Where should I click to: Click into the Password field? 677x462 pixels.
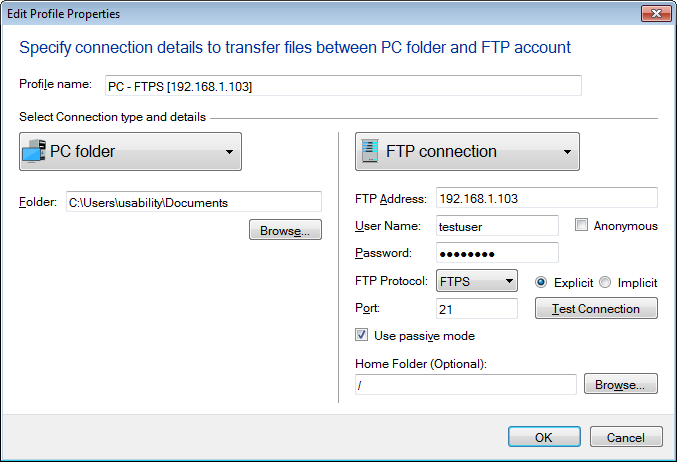[497, 253]
